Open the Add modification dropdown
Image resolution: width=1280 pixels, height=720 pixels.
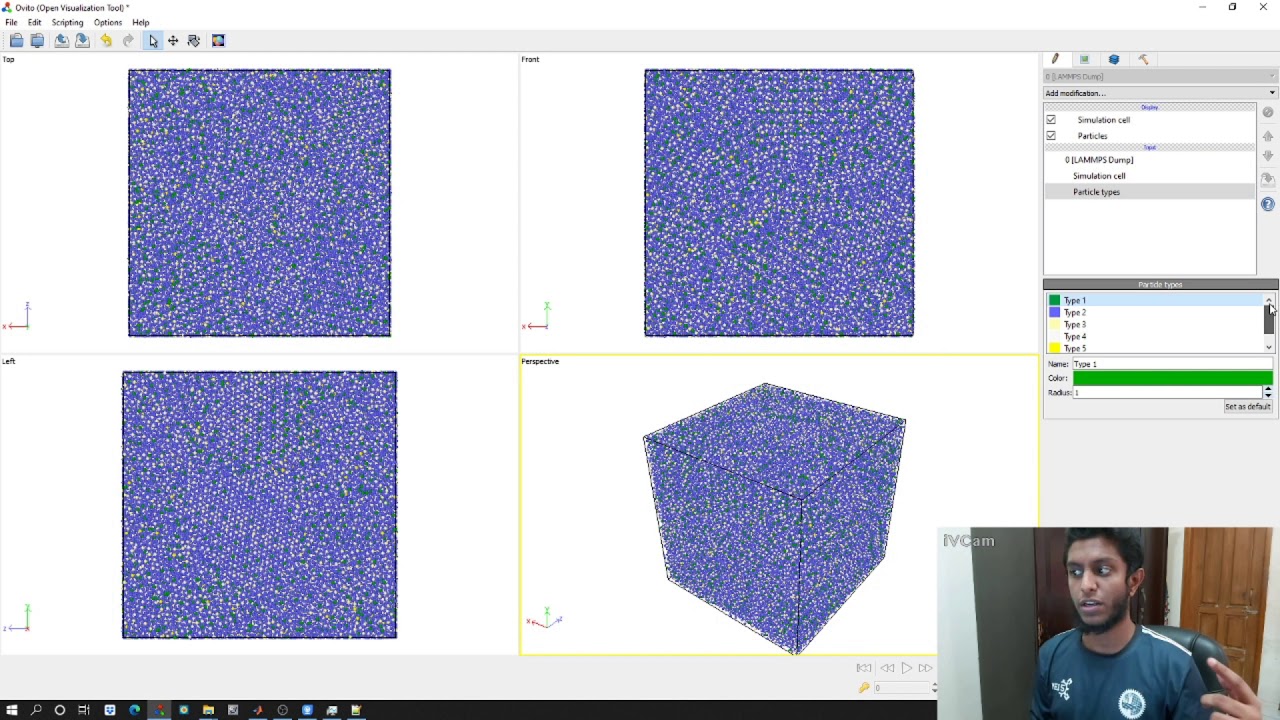pos(1160,93)
